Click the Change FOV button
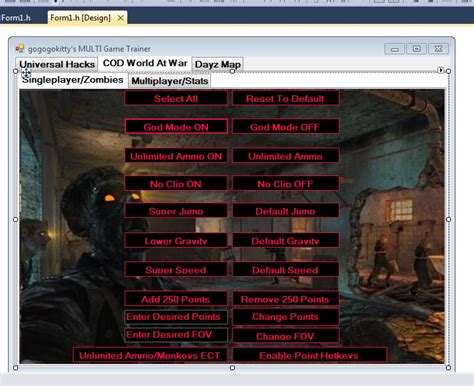474x386 pixels. coord(285,336)
